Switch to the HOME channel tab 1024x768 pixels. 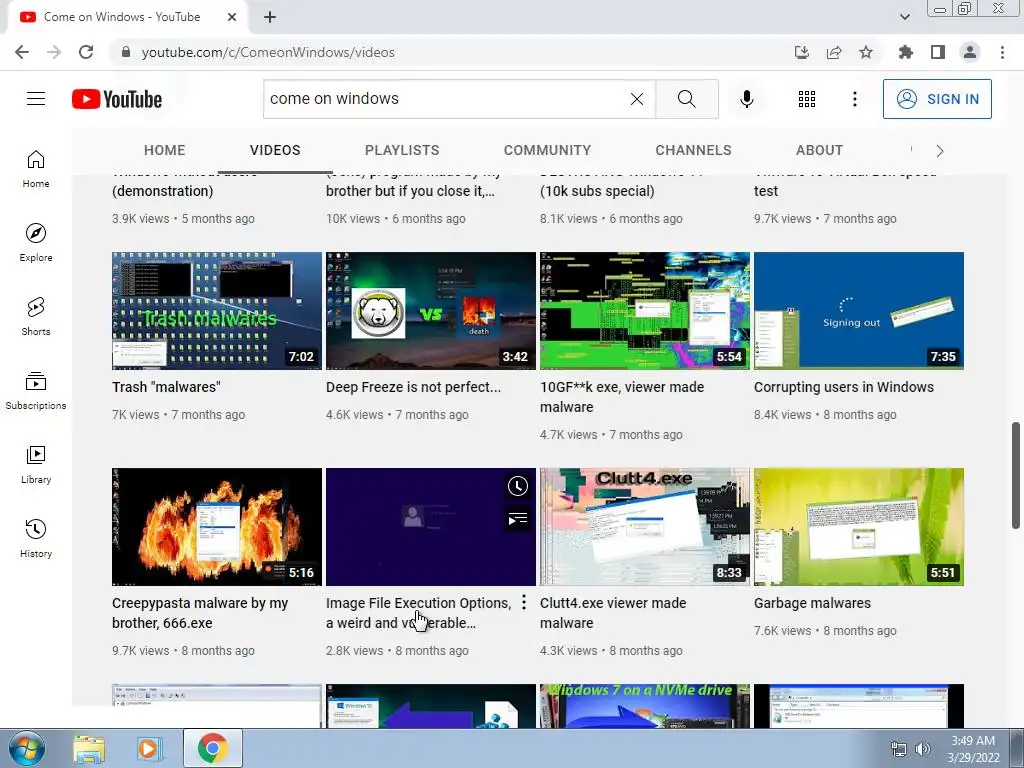tap(165, 150)
